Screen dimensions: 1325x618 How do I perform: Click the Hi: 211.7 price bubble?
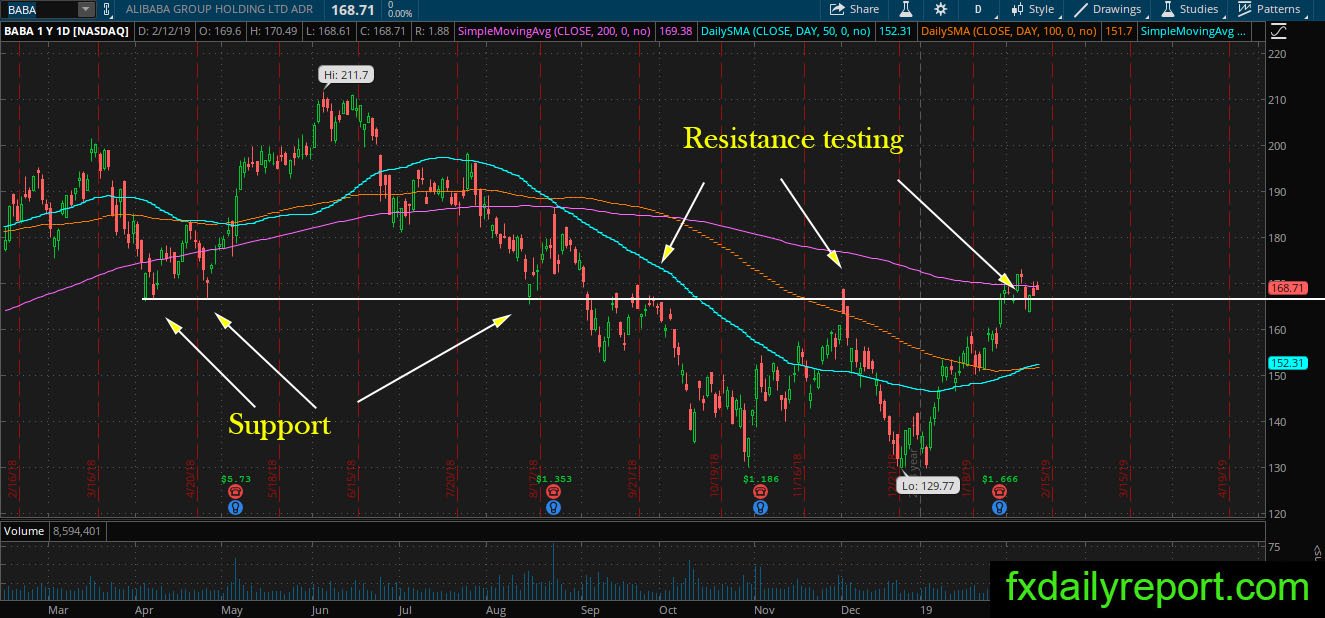pyautogui.click(x=348, y=74)
